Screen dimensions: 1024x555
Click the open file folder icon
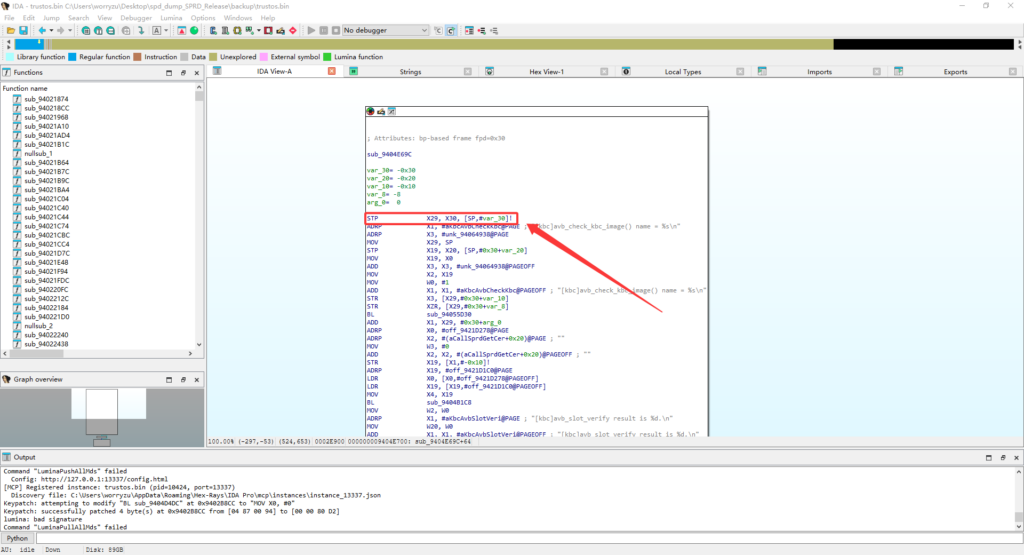click(x=11, y=30)
